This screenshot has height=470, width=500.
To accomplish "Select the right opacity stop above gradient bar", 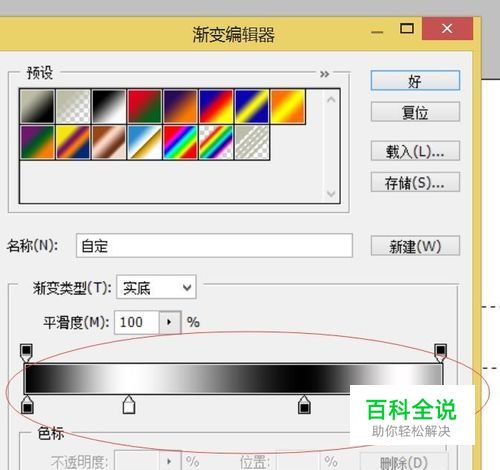I will tap(441, 353).
